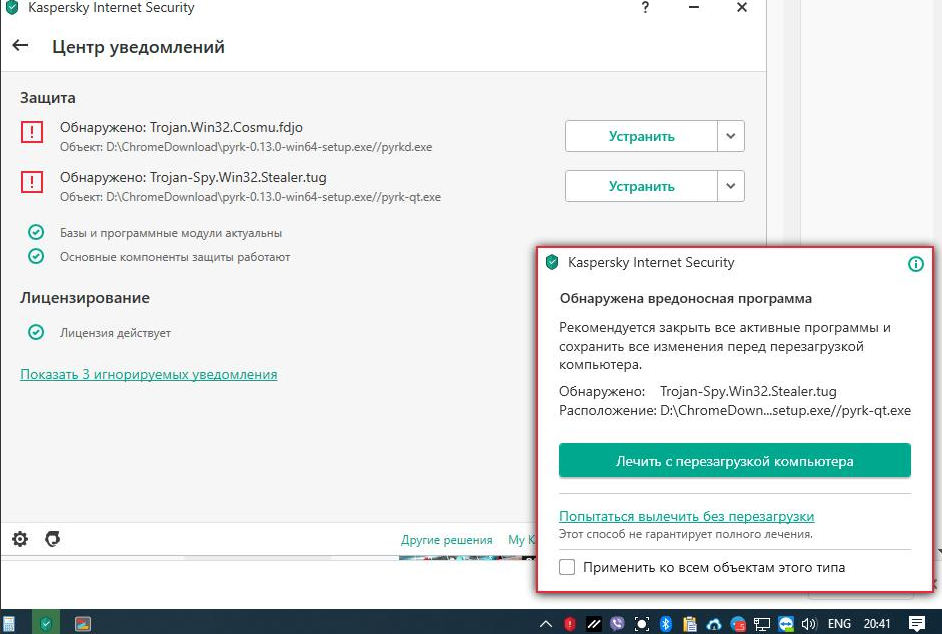
Task: Click the blue-and-red round tray icon
Action: [738, 624]
